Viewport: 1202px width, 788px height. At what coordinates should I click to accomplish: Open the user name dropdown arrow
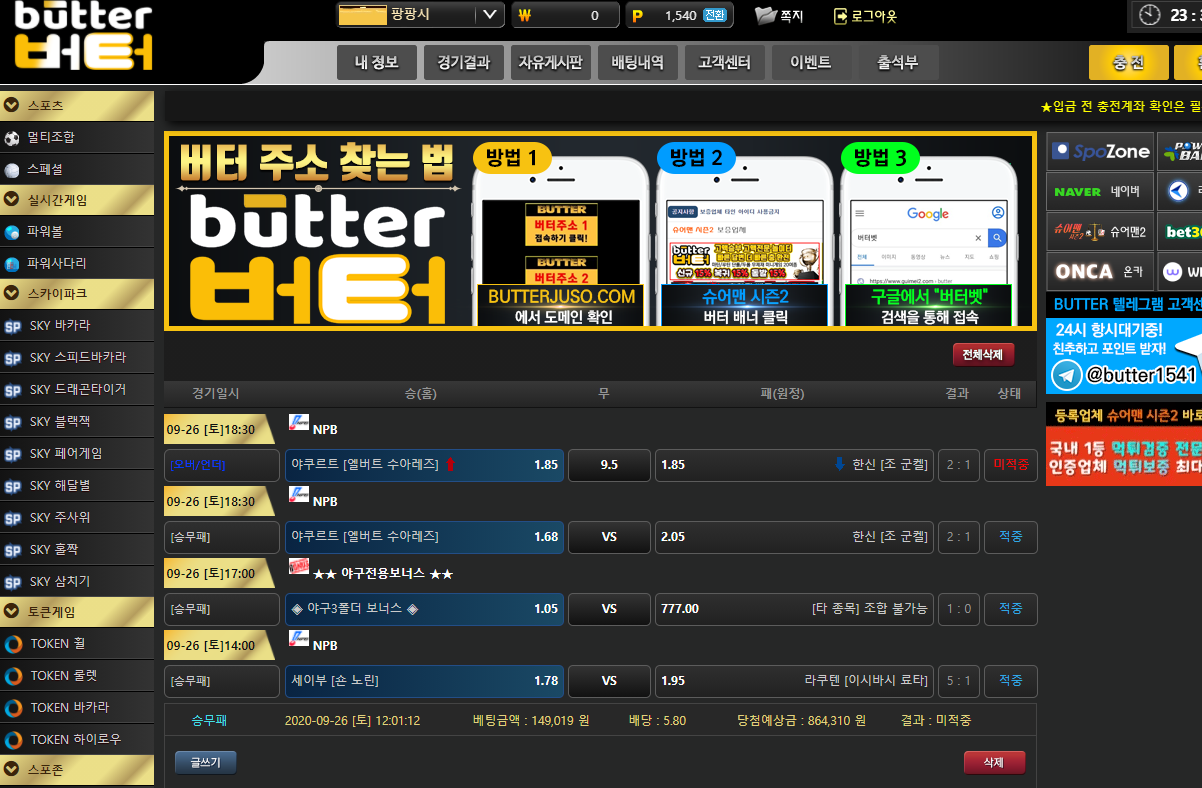pyautogui.click(x=488, y=15)
